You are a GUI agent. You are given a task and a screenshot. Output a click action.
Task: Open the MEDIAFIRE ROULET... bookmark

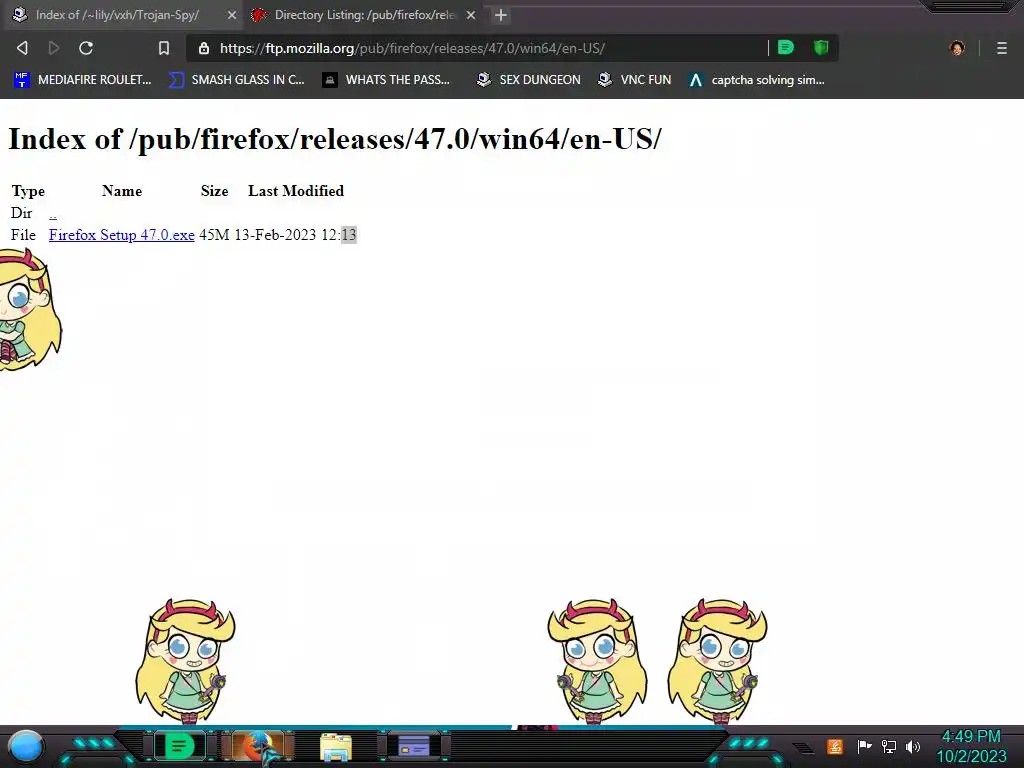(x=83, y=80)
